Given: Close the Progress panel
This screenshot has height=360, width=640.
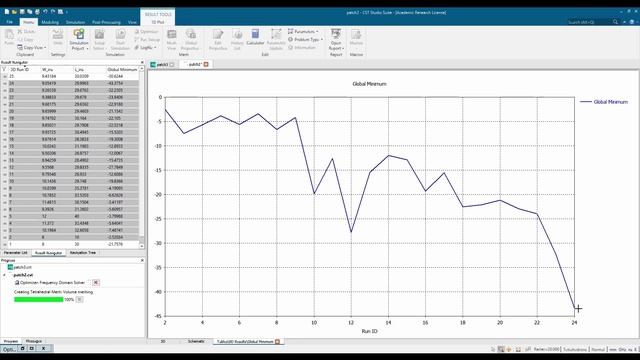Looking at the screenshot, I should (x=142, y=260).
